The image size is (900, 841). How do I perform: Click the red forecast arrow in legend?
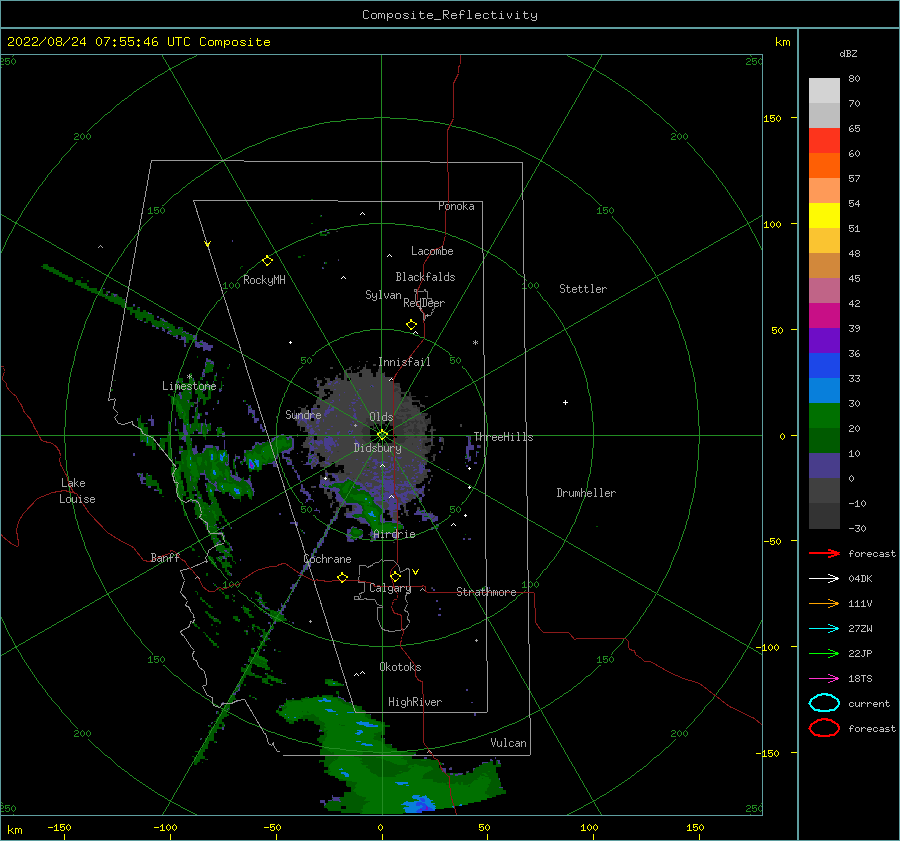pos(824,553)
